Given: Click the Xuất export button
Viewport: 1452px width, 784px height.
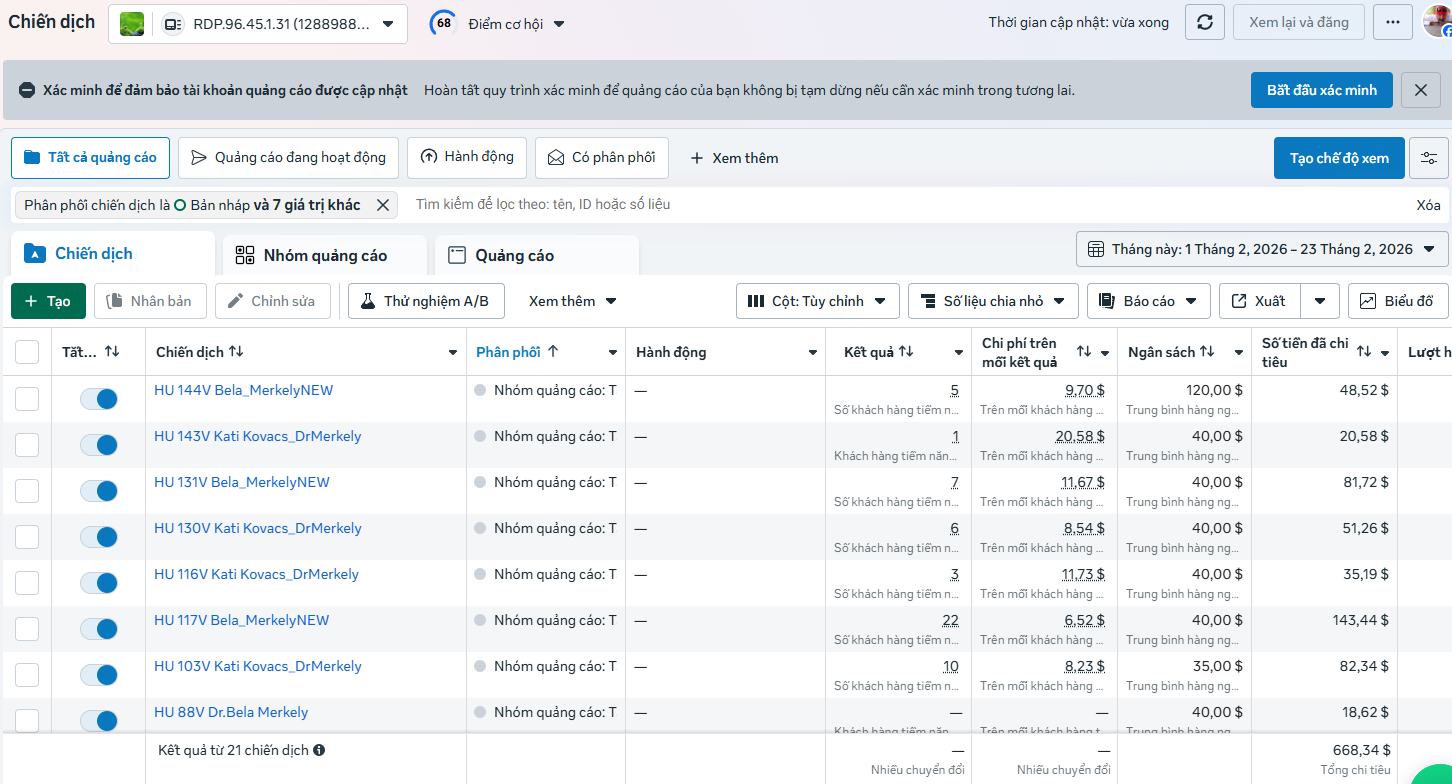Looking at the screenshot, I should [x=1260, y=301].
